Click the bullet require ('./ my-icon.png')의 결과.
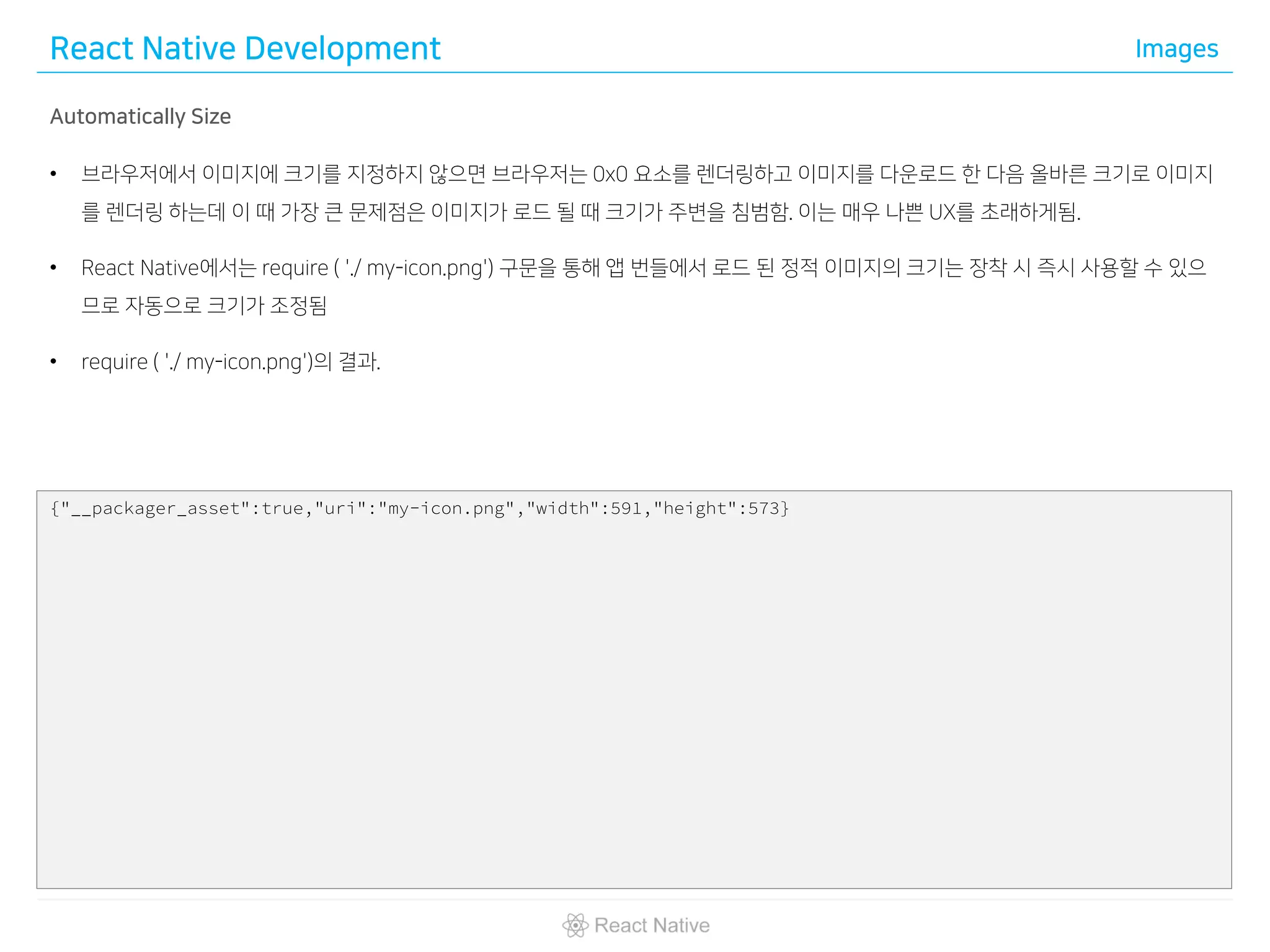The width and height of the screenshot is (1270, 952). (x=231, y=361)
